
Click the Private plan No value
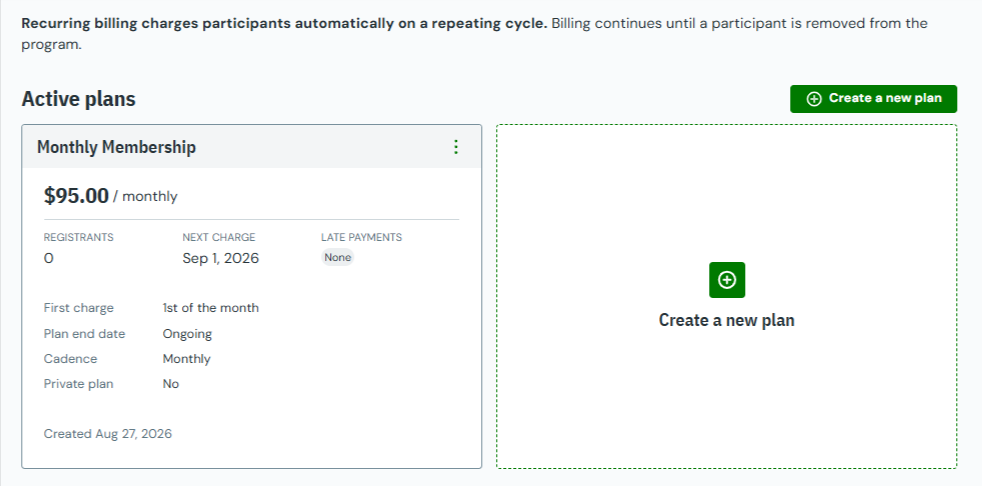171,384
